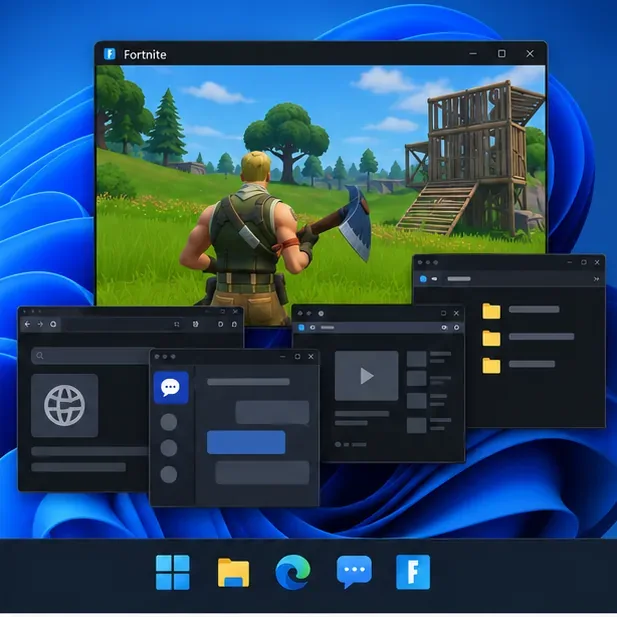Click the Fortnite icon on the taskbar
617x617 pixels.
pos(413,572)
